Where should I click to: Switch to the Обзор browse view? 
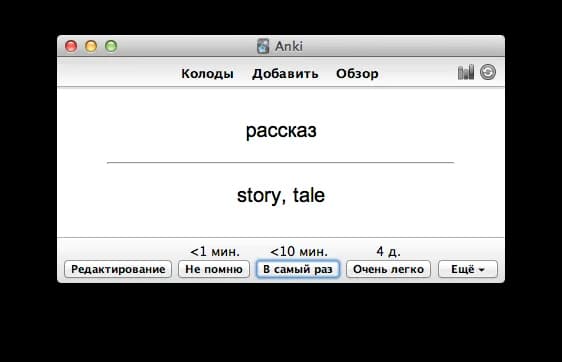[x=357, y=74]
